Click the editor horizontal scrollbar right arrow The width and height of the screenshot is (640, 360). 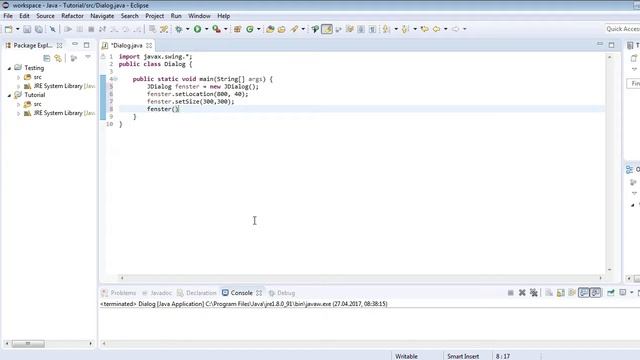(600, 278)
